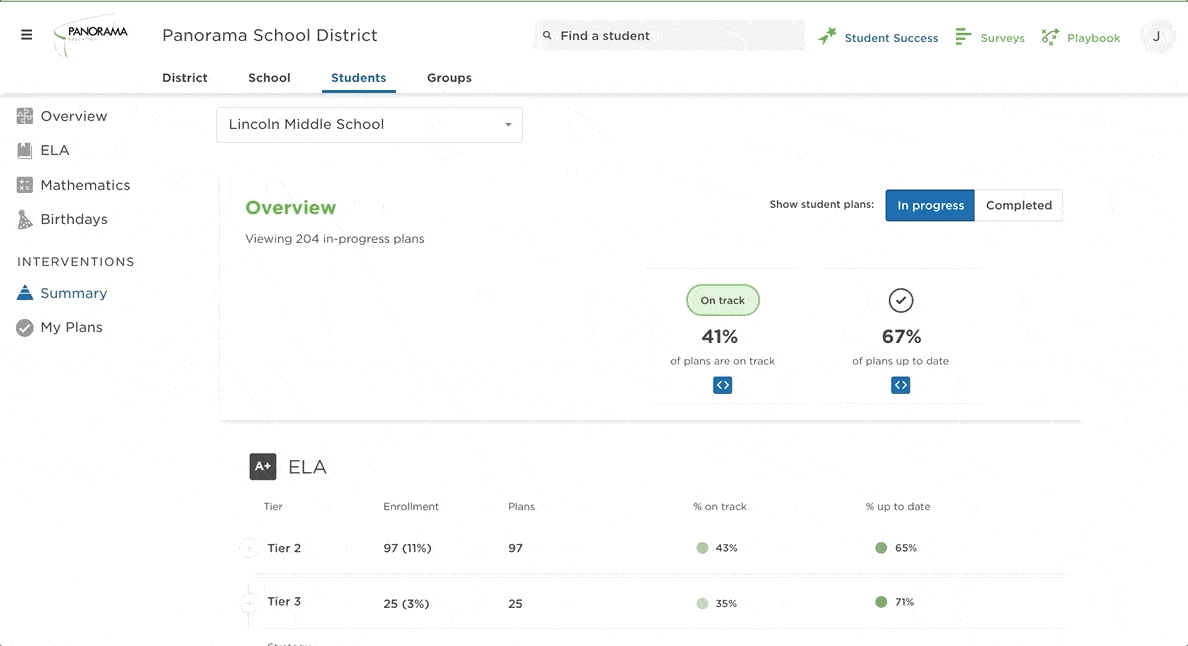Click embed code icon under 41% on track
This screenshot has width=1188, height=646.
(723, 385)
